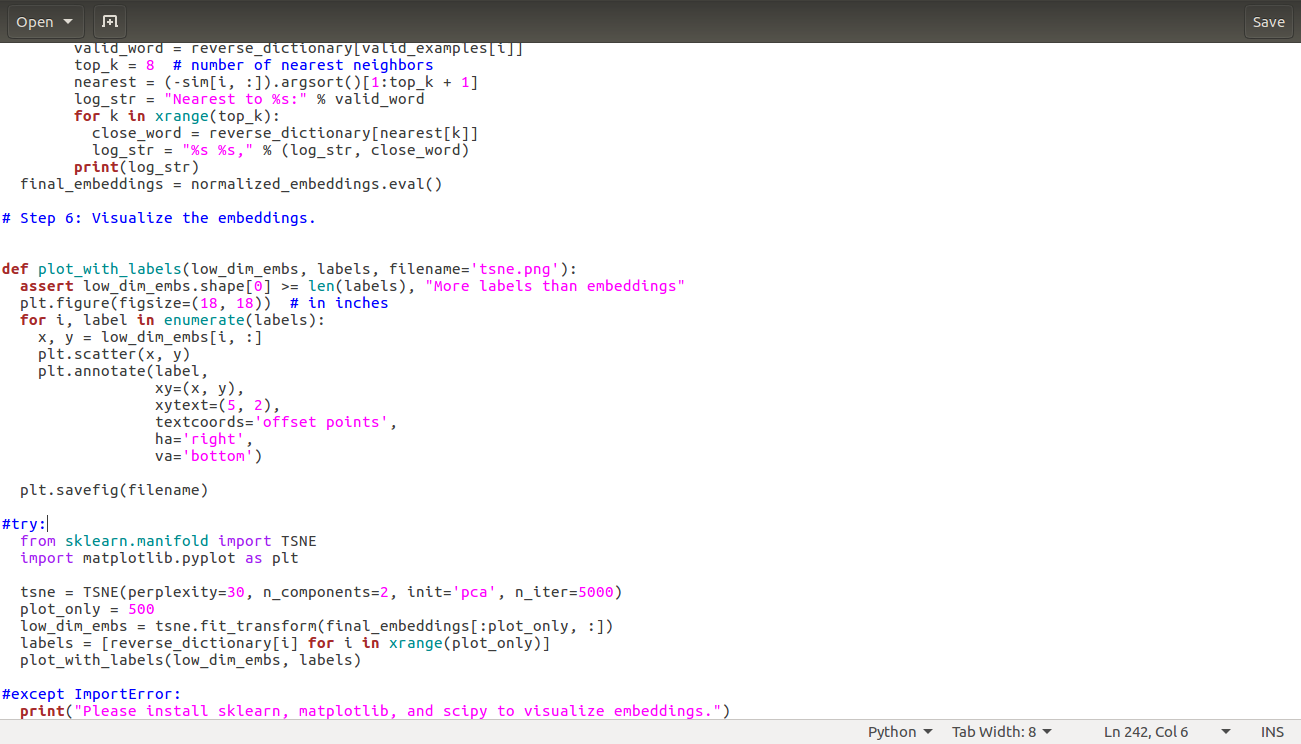Click the 'nearest = (-sim[i, :]).argsort()' line
1301x744 pixels.
[x=276, y=82]
